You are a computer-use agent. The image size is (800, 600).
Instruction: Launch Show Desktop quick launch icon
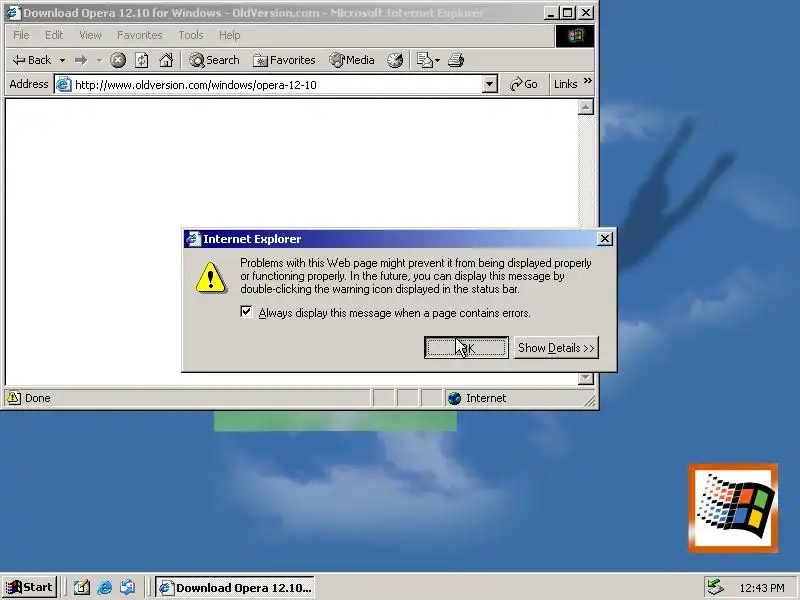tap(81, 587)
